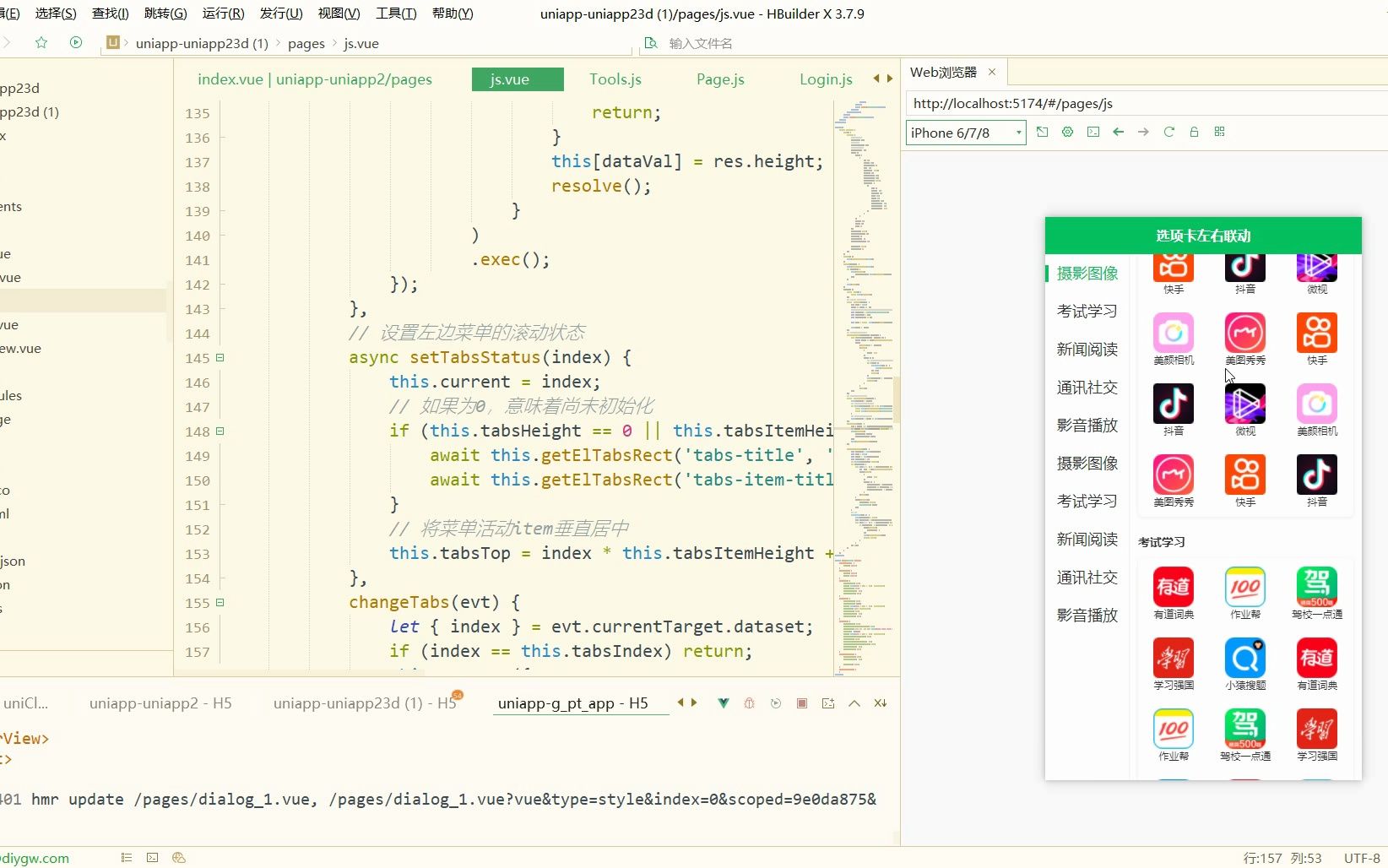Click the UTF-8 encoding in status bar

click(x=1361, y=858)
